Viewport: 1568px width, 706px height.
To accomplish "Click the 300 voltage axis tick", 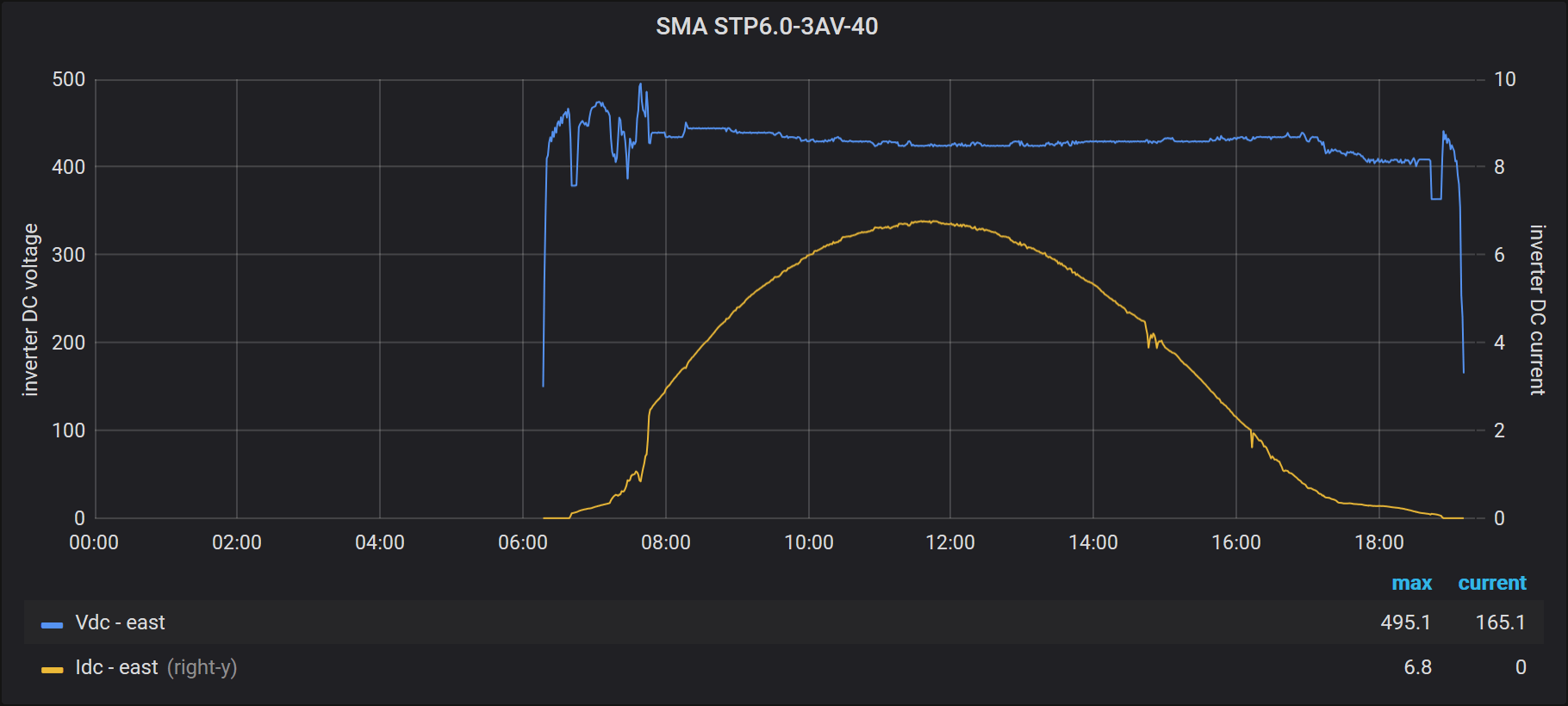I will pyautogui.click(x=69, y=255).
